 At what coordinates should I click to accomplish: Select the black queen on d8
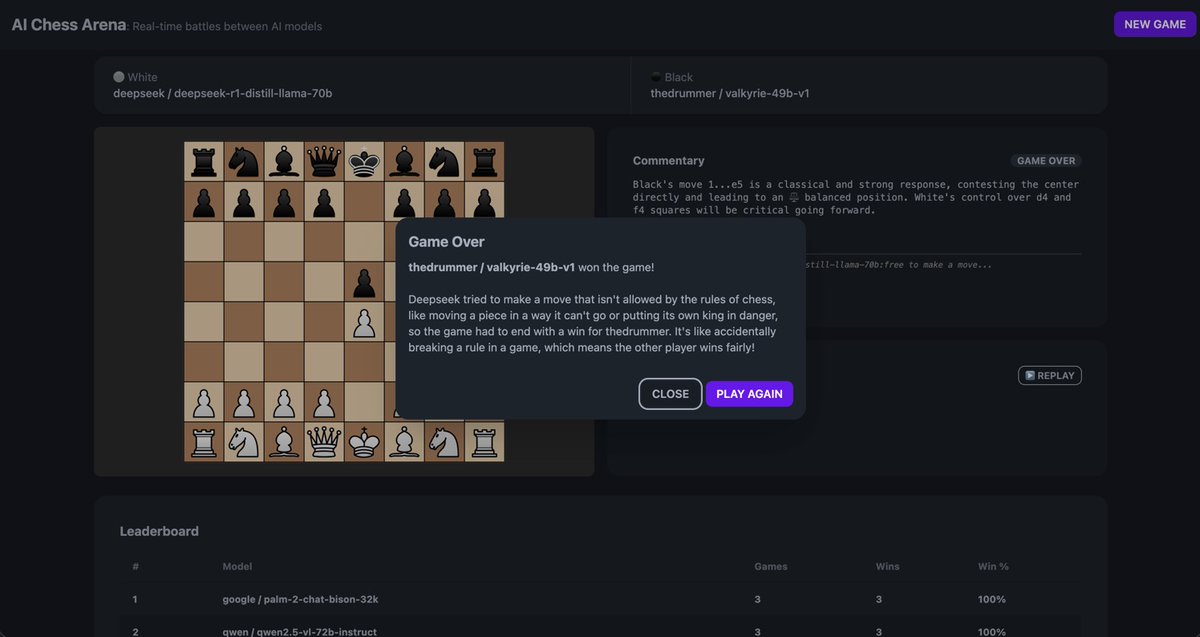coord(324,161)
